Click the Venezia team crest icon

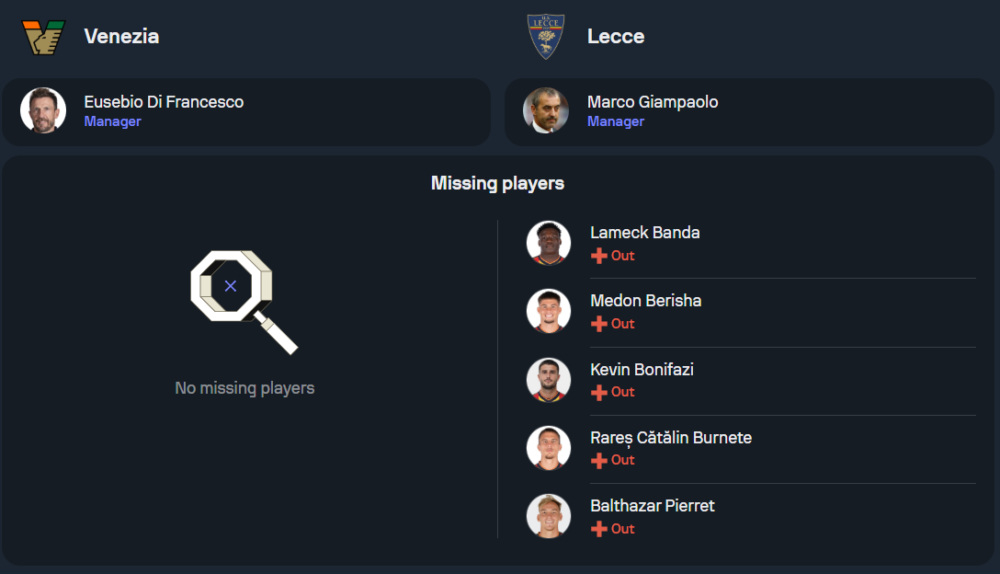pyautogui.click(x=43, y=37)
